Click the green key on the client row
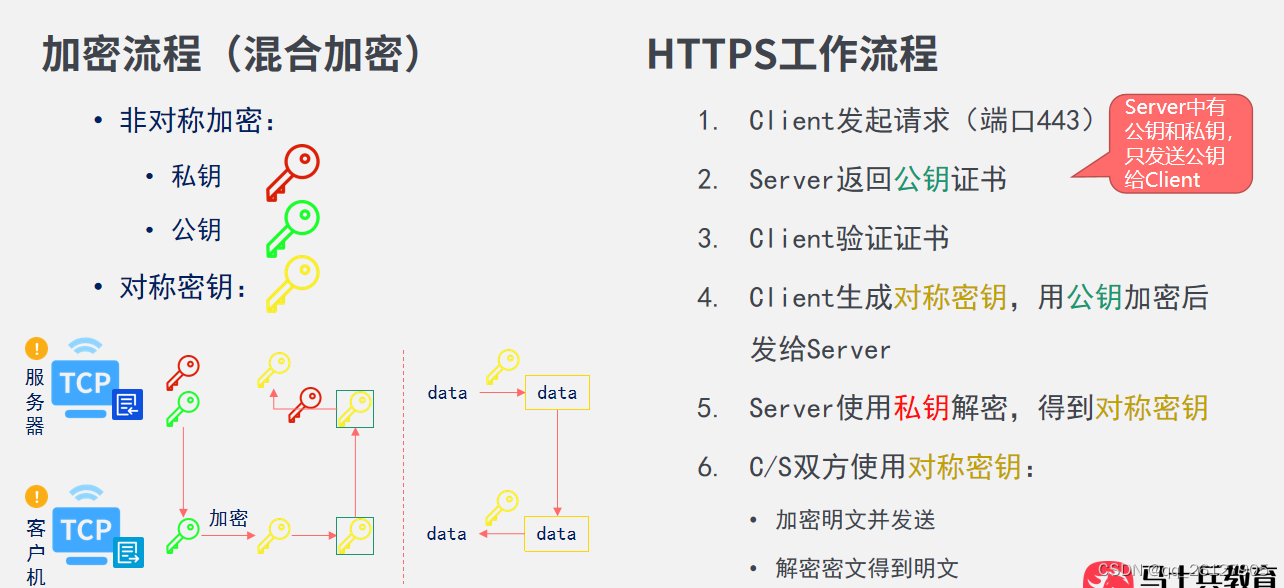Image resolution: width=1284 pixels, height=588 pixels. pyautogui.click(x=182, y=535)
